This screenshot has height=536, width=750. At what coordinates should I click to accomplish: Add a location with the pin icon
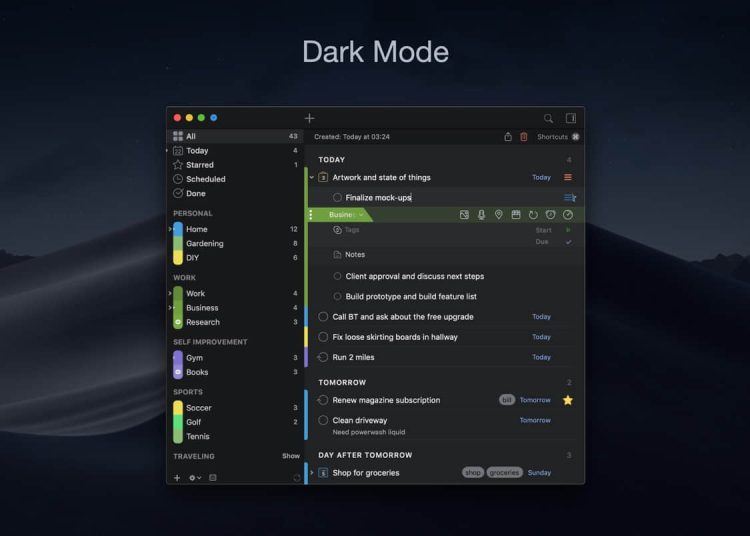(x=498, y=215)
